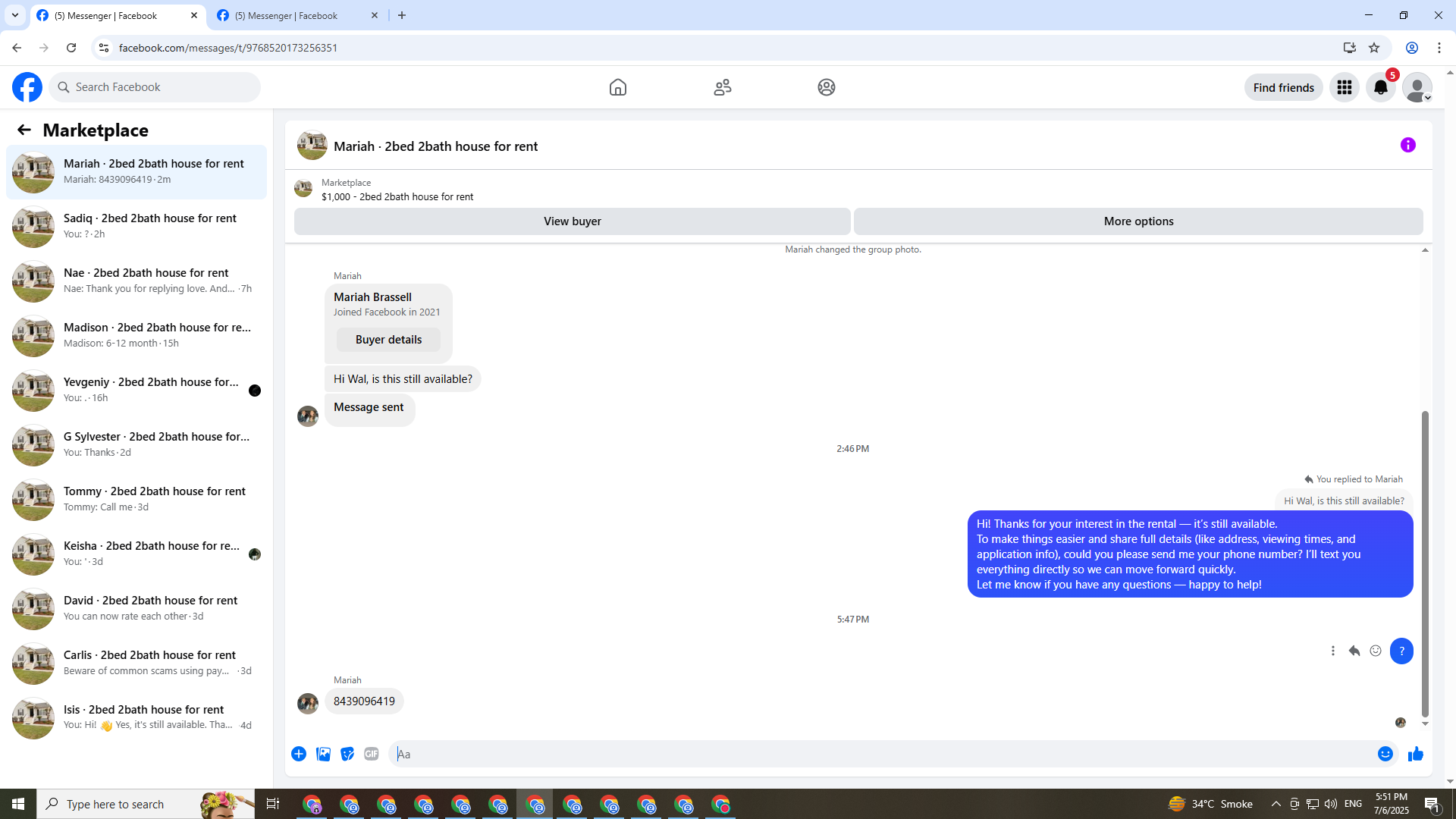Open the Keisha conversation
Image resolution: width=1456 pixels, height=819 pixels.
136,554
